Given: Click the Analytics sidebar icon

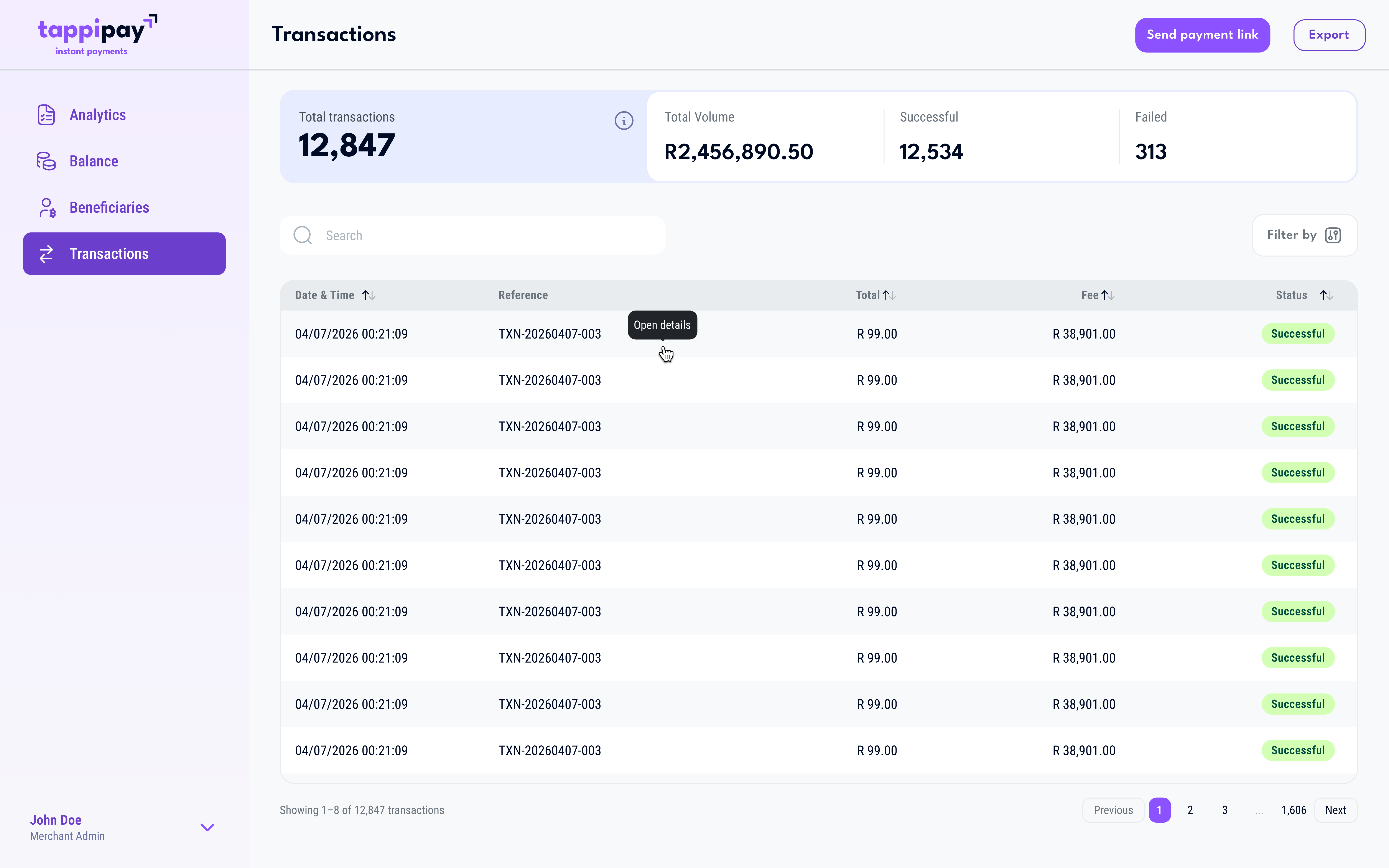Looking at the screenshot, I should [46, 115].
